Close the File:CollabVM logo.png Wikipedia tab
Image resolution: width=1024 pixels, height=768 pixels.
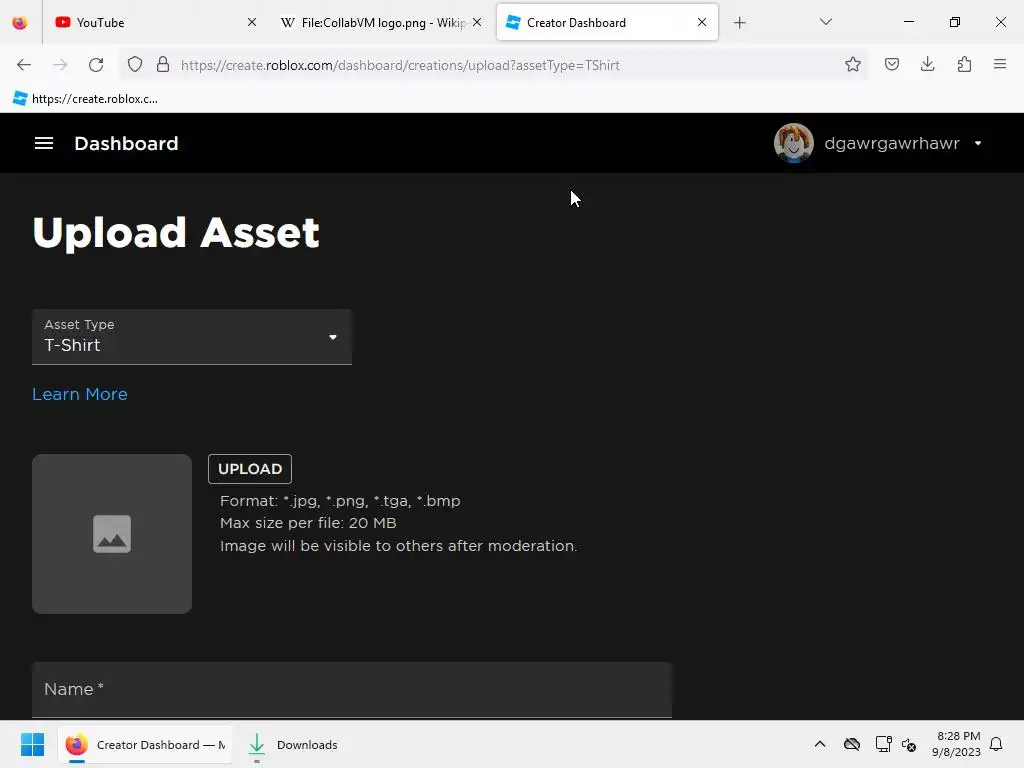(x=477, y=22)
